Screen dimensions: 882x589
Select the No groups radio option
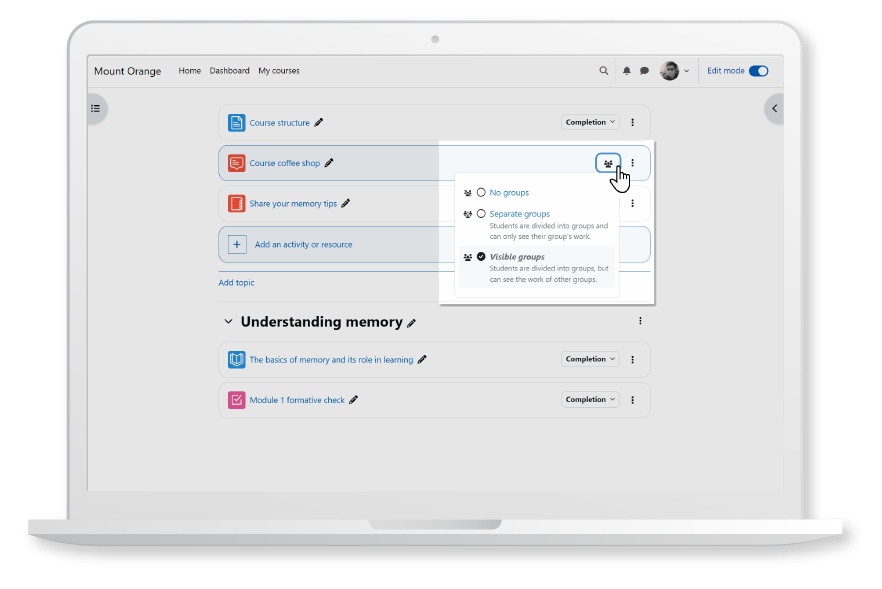click(481, 192)
